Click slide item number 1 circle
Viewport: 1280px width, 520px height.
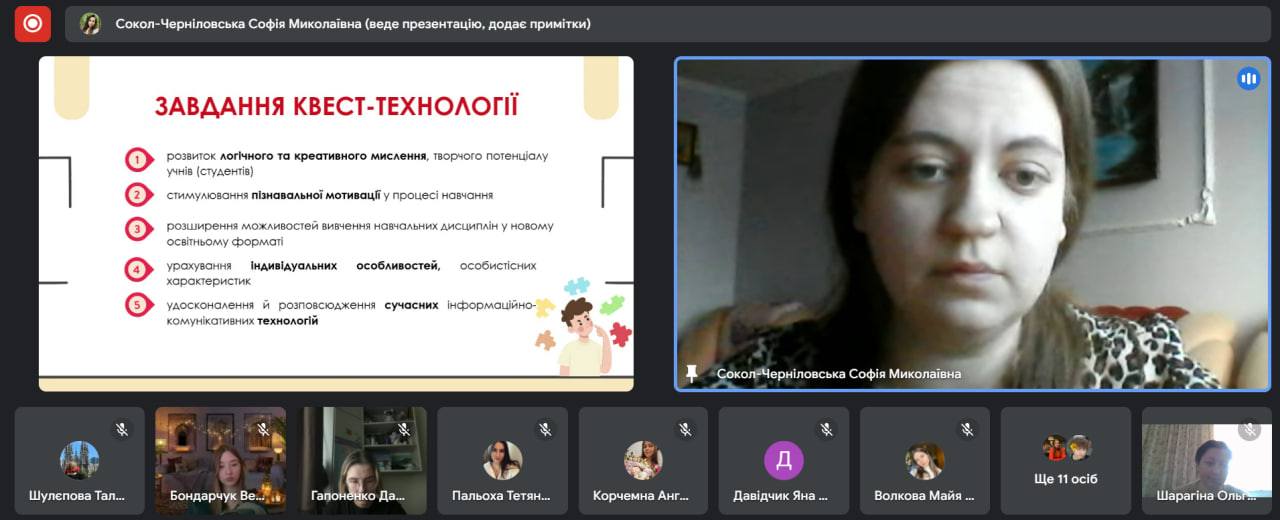coord(136,159)
